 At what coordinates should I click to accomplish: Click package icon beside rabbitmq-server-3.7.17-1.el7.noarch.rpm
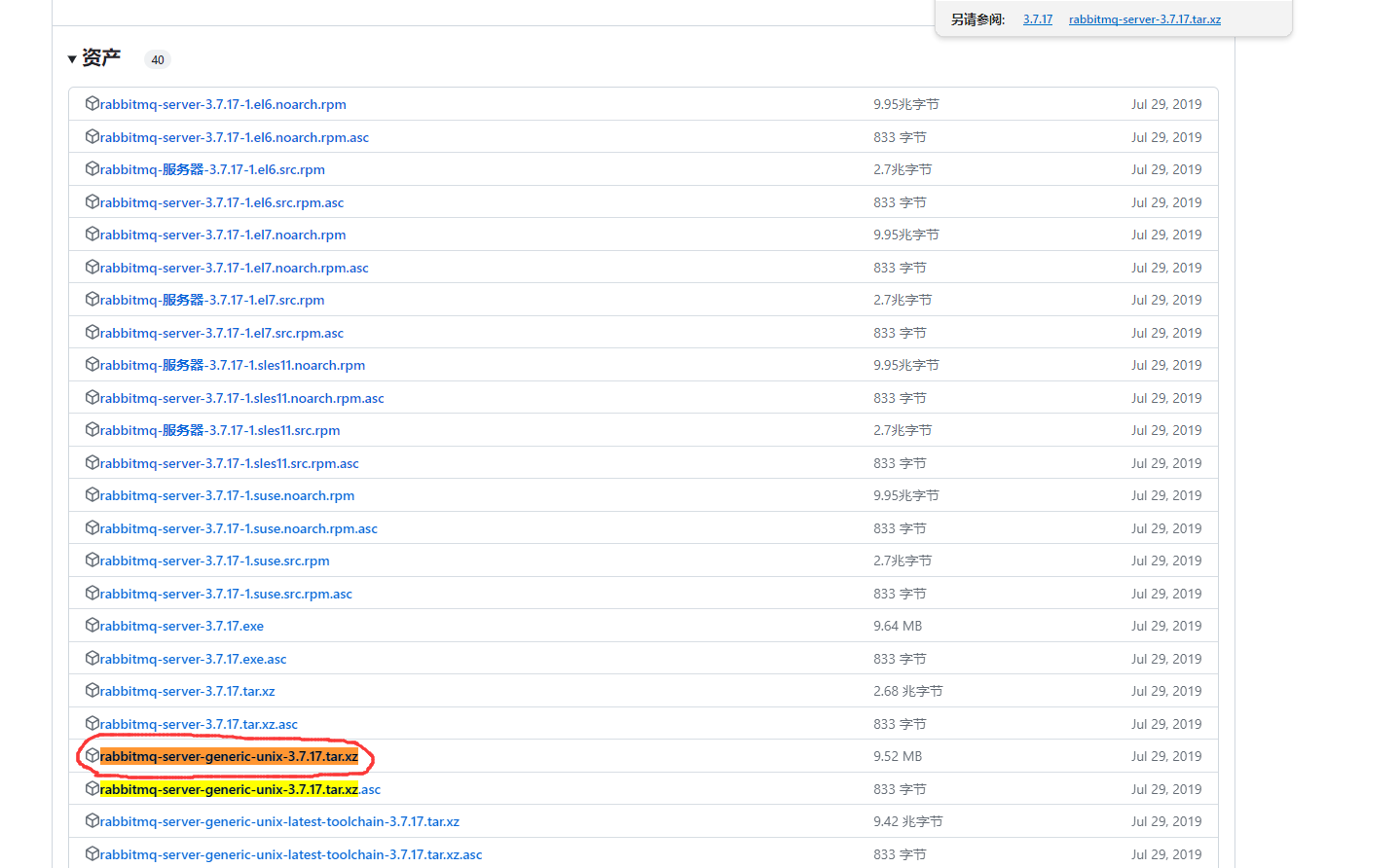[x=92, y=234]
